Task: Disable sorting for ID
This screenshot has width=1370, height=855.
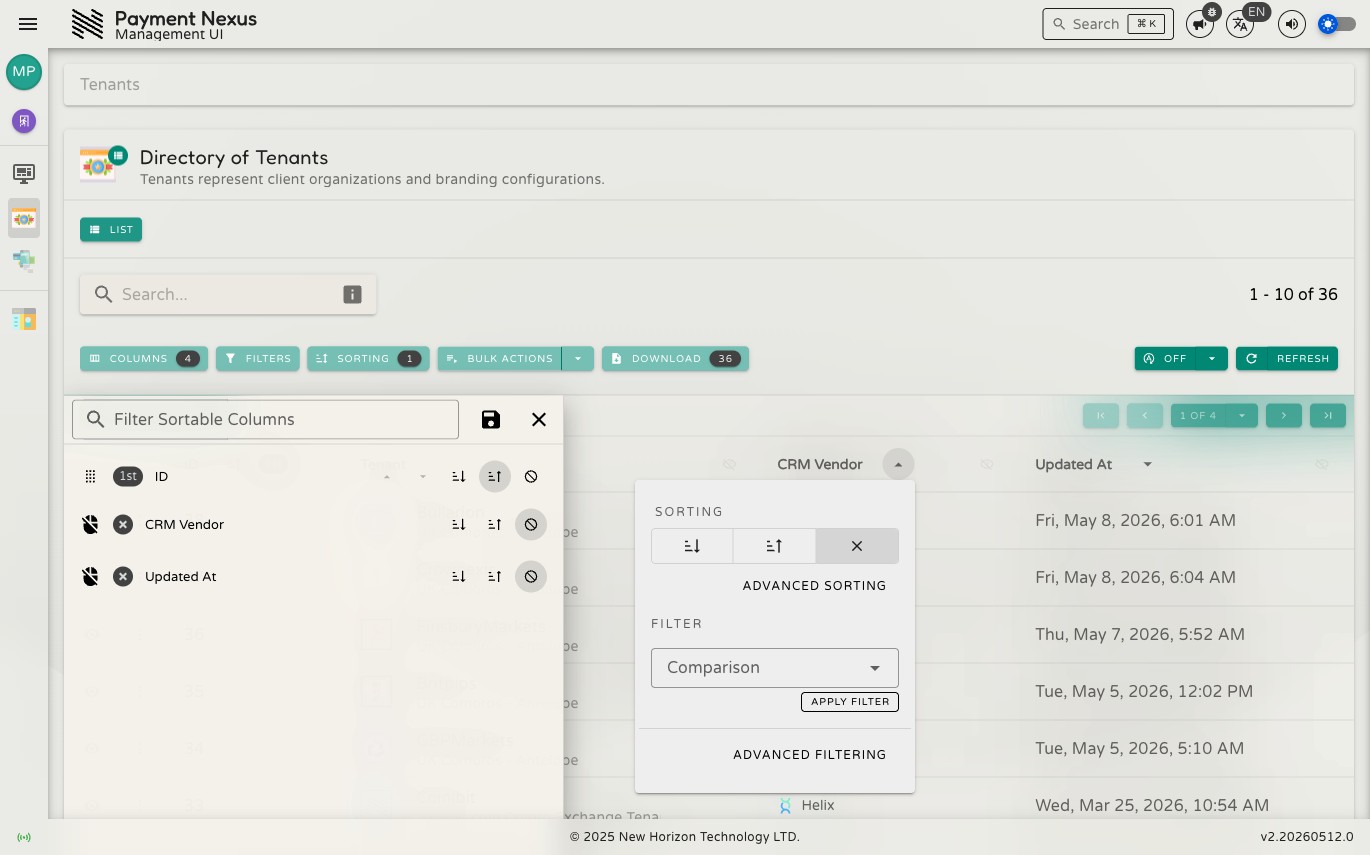Action: (x=531, y=477)
